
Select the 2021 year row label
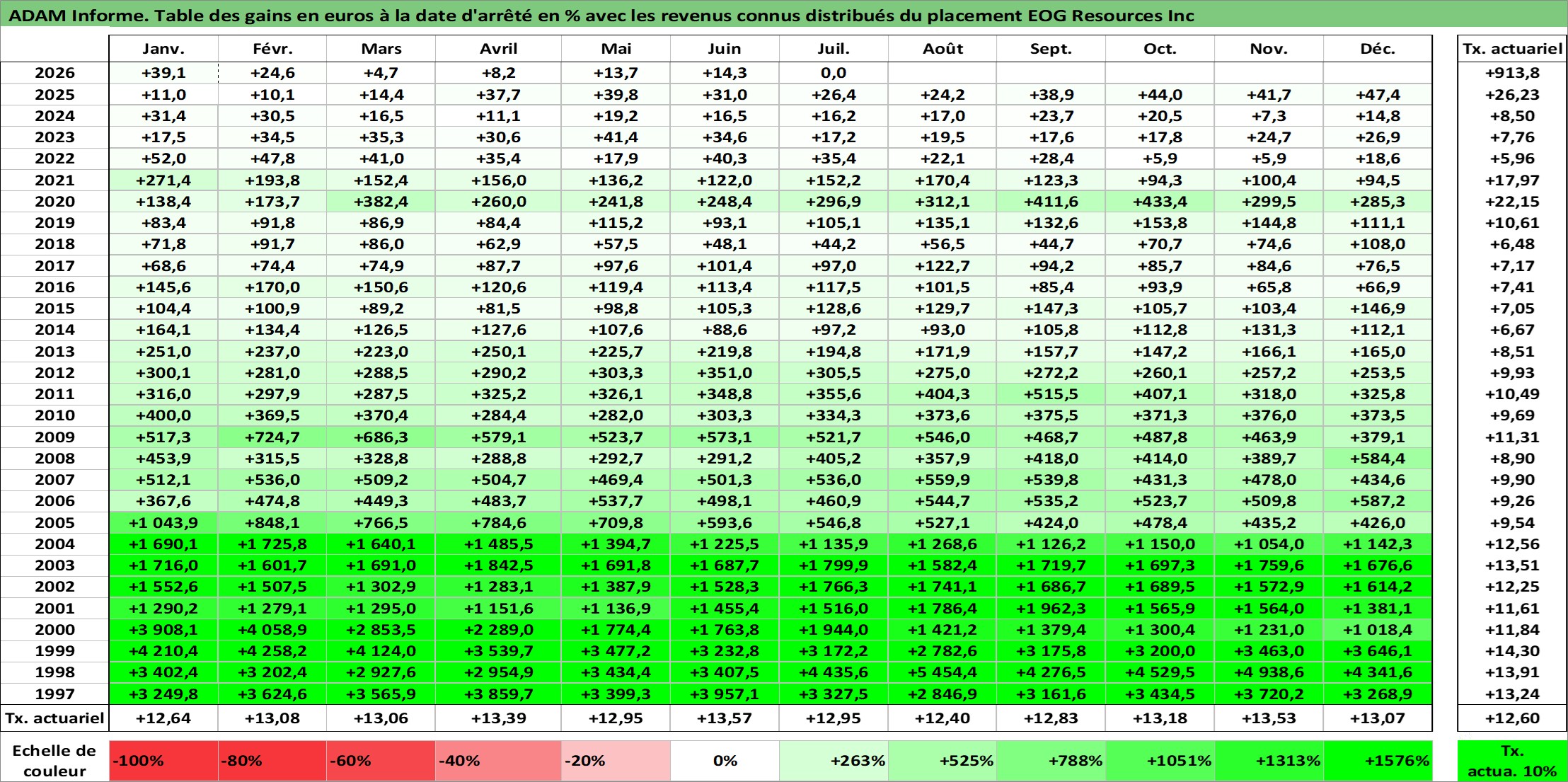(x=54, y=180)
